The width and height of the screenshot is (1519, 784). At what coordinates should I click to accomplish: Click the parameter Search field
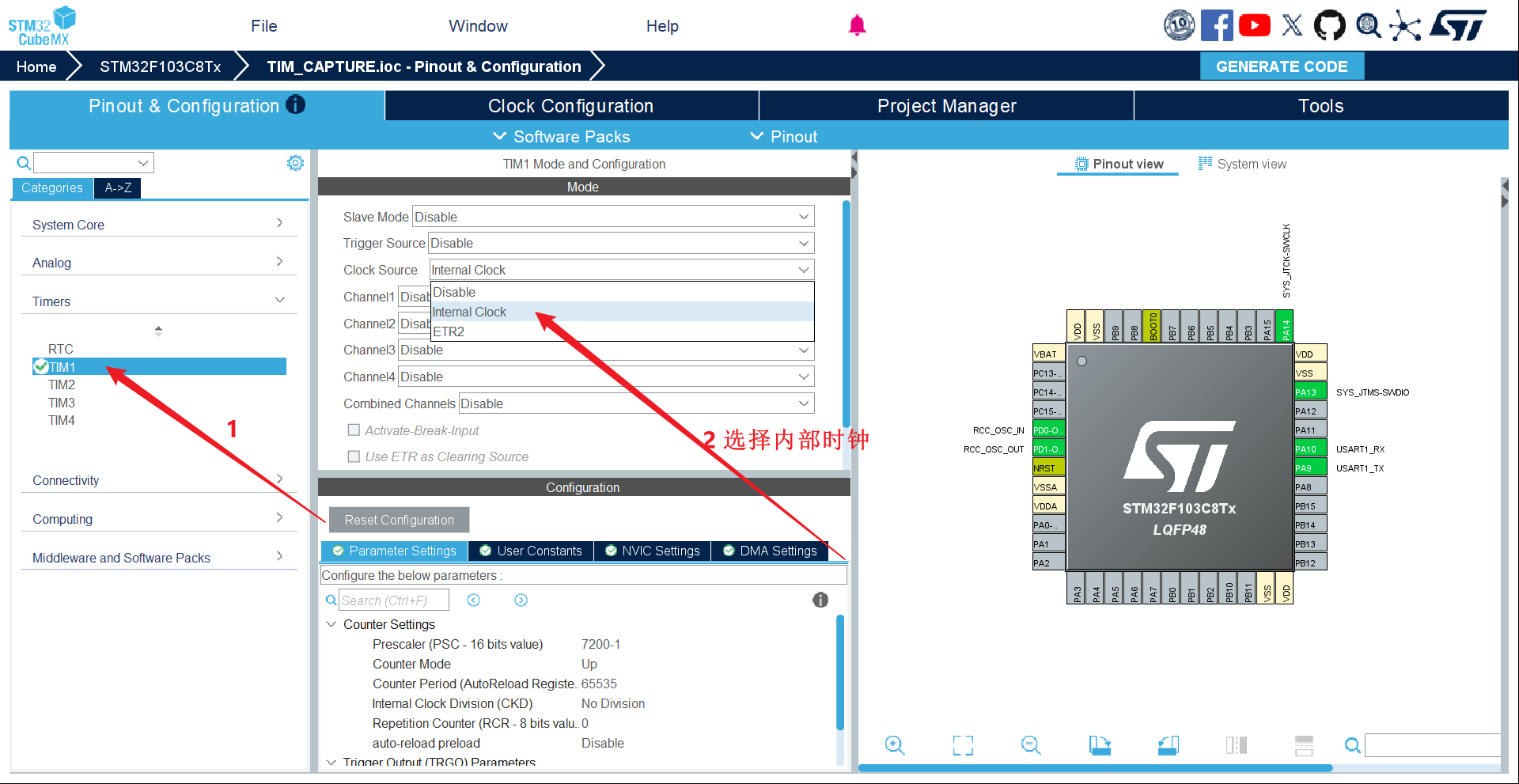pyautogui.click(x=394, y=600)
